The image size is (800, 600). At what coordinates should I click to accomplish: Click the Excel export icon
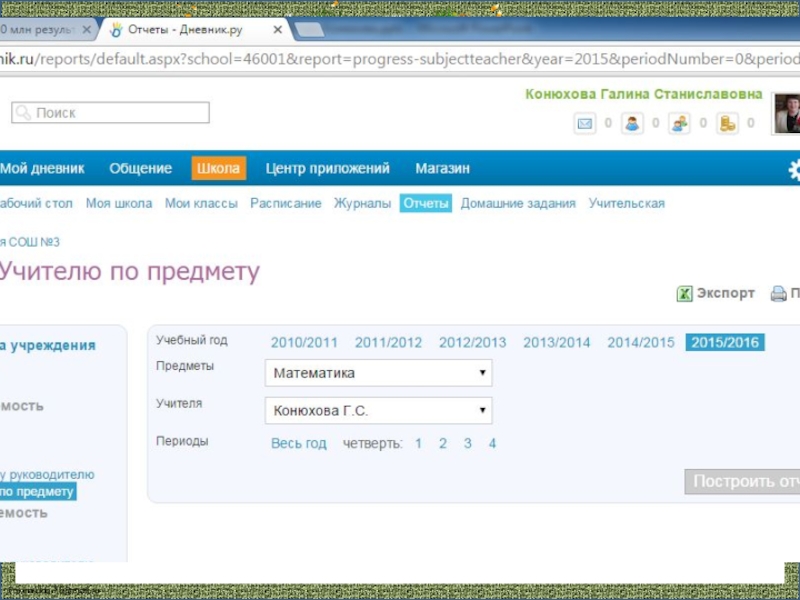(685, 294)
